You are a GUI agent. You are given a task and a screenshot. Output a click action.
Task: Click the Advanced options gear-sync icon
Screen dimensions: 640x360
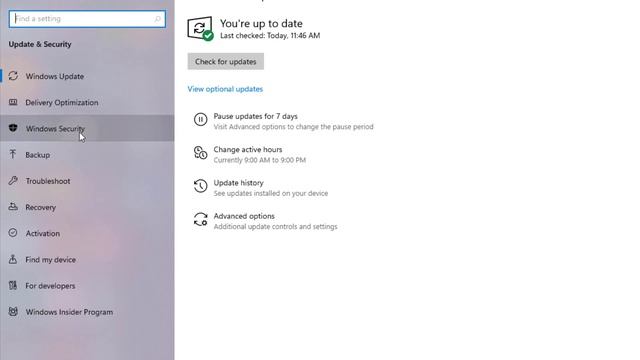[200, 219]
